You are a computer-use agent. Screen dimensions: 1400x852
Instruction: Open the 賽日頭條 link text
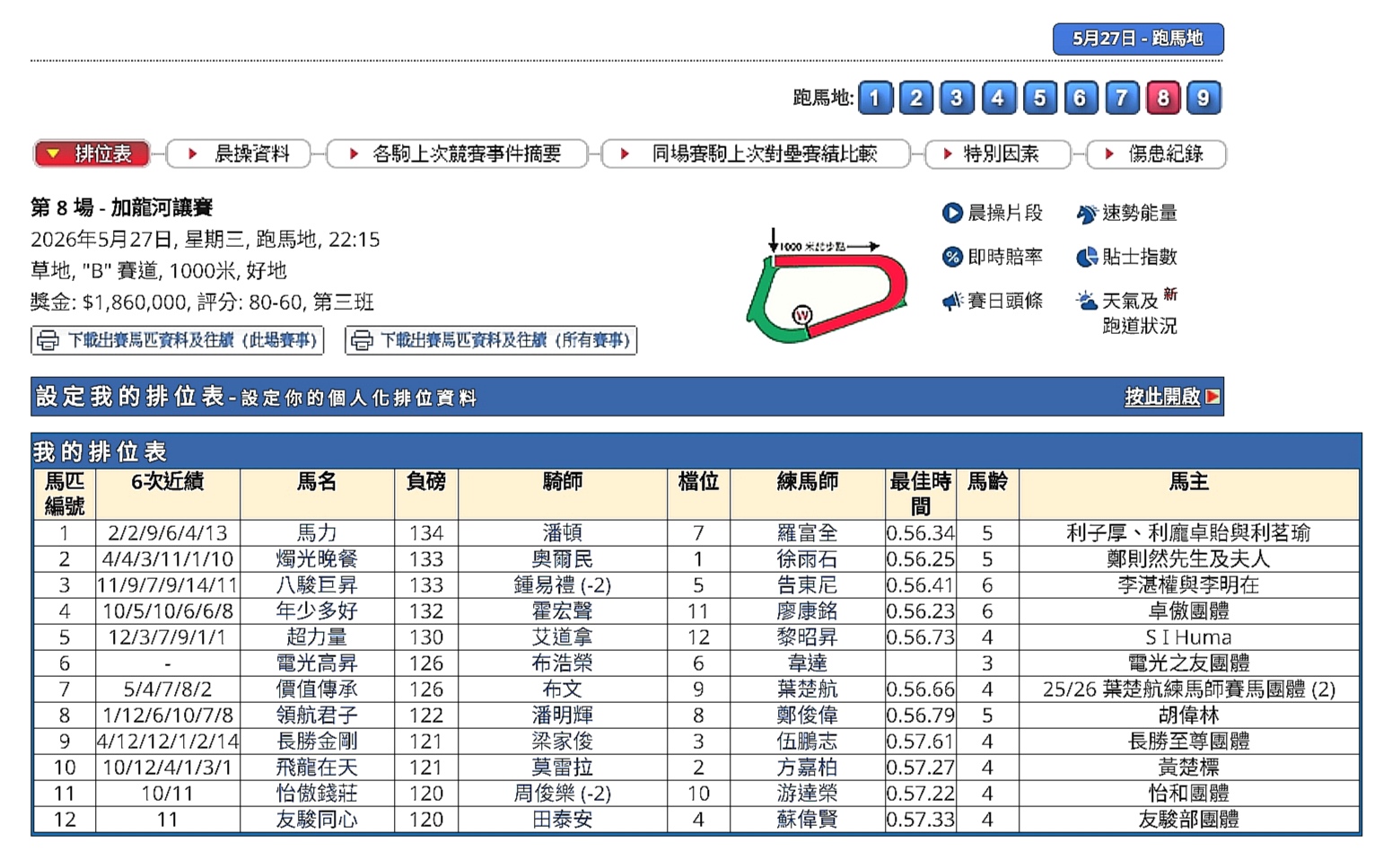point(1005,301)
